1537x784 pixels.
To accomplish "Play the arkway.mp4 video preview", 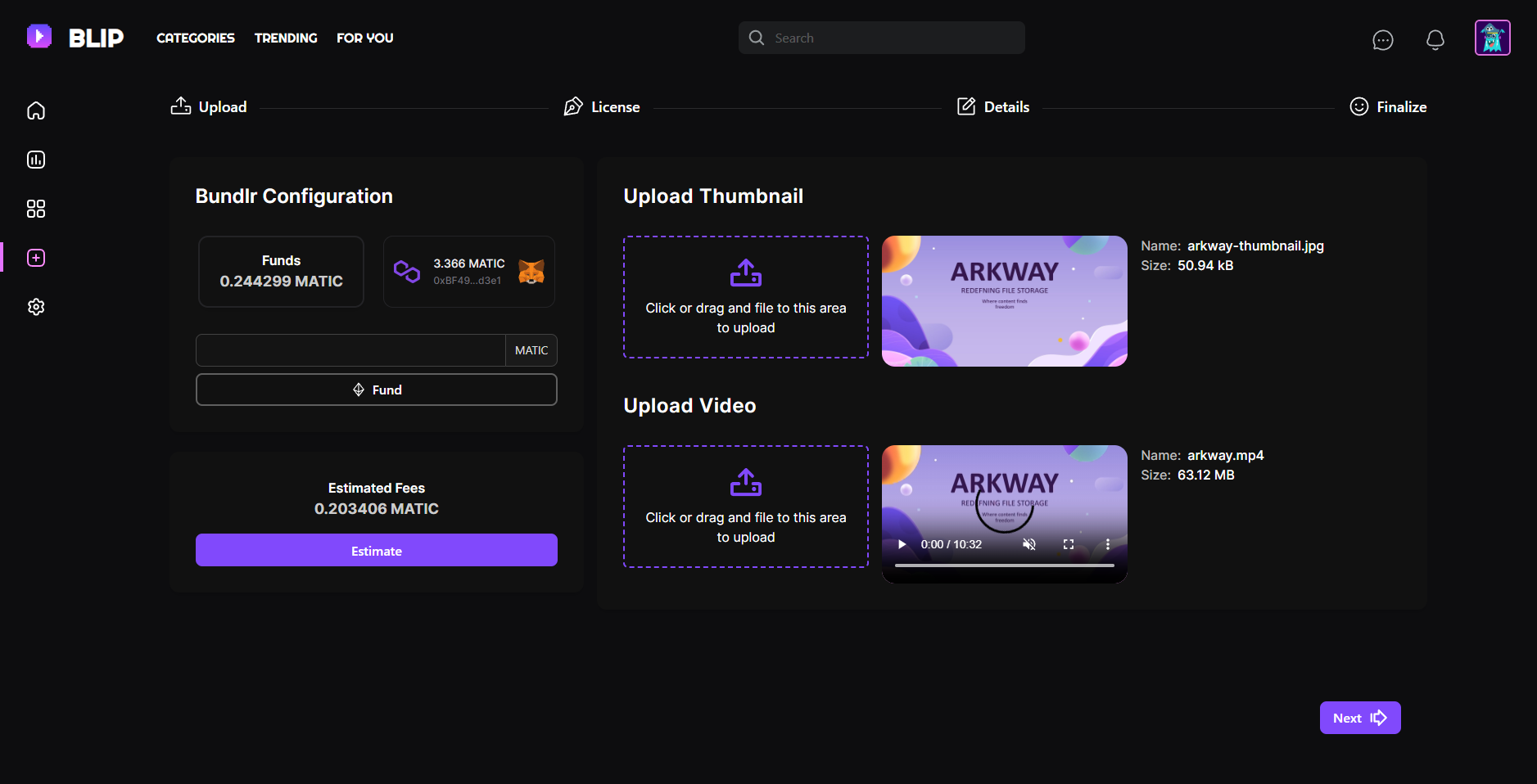I will [901, 543].
